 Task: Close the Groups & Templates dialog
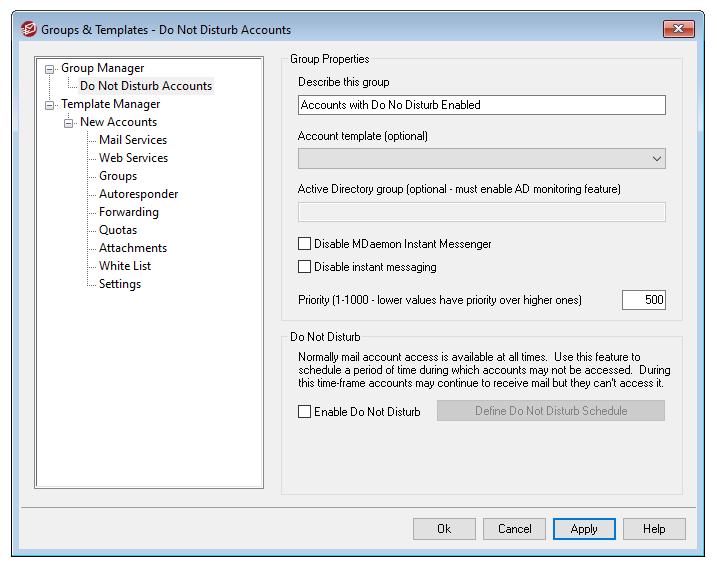click(x=679, y=29)
